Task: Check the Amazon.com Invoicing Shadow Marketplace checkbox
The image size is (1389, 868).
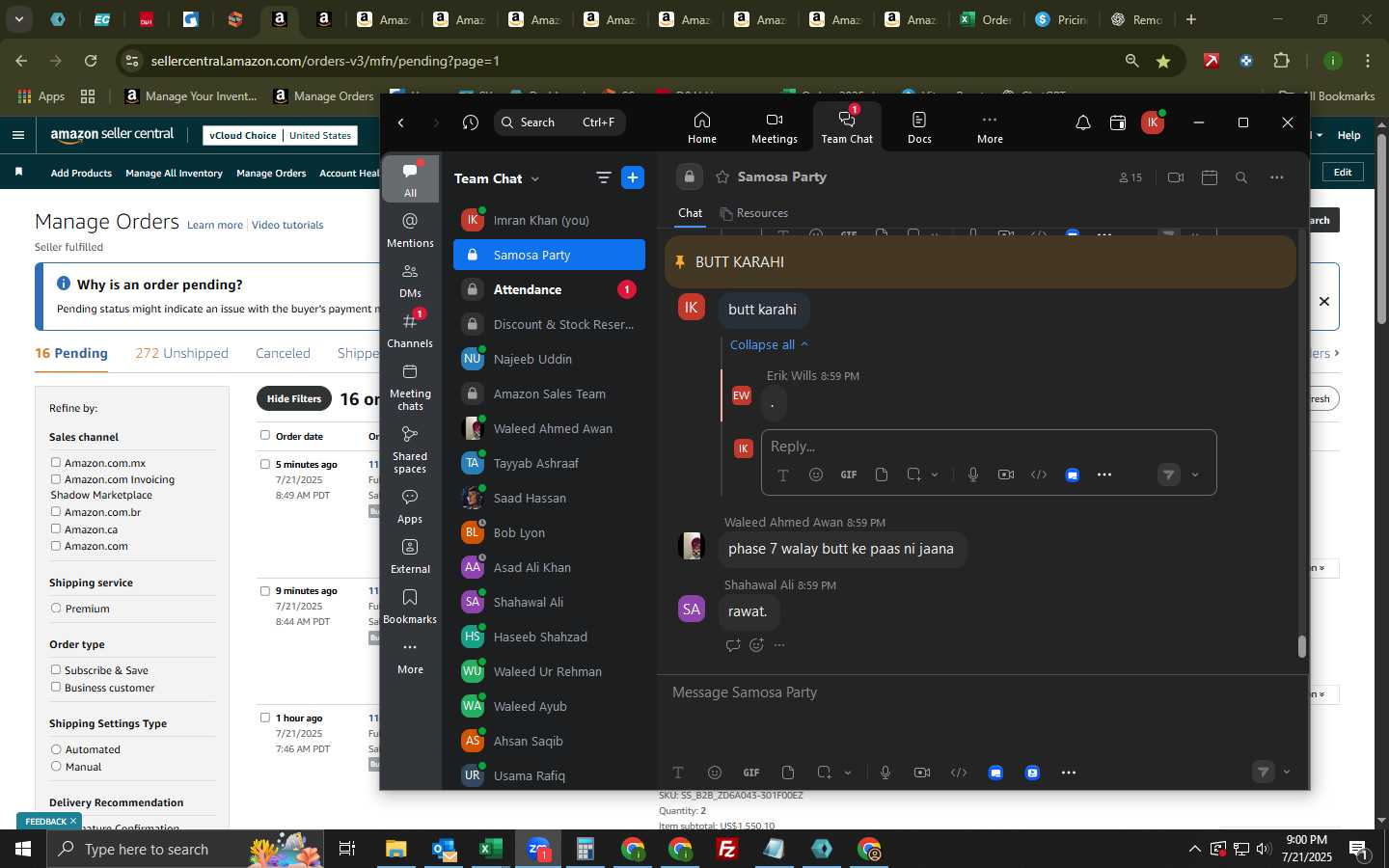Action: [x=56, y=479]
